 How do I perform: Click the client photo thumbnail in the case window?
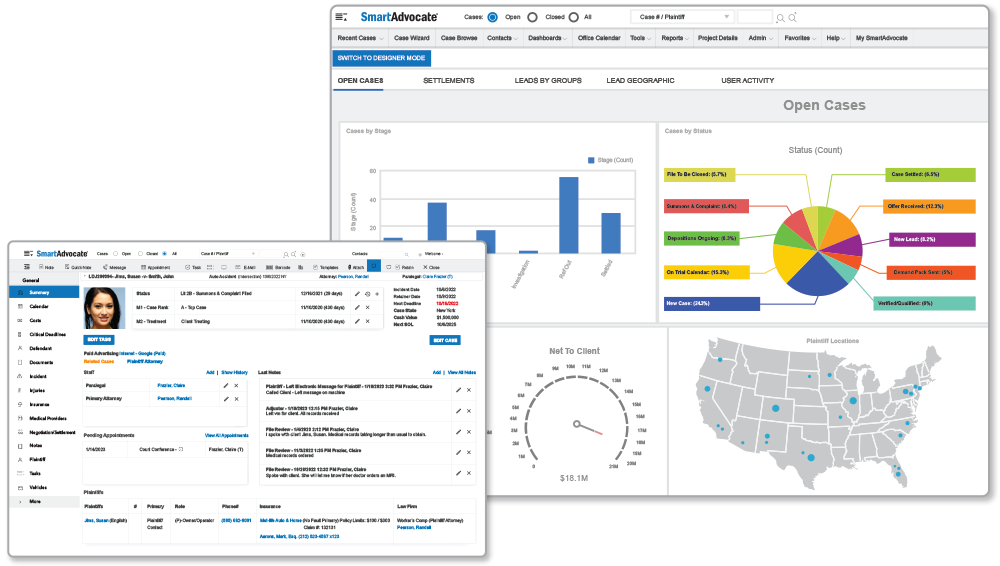tap(105, 308)
